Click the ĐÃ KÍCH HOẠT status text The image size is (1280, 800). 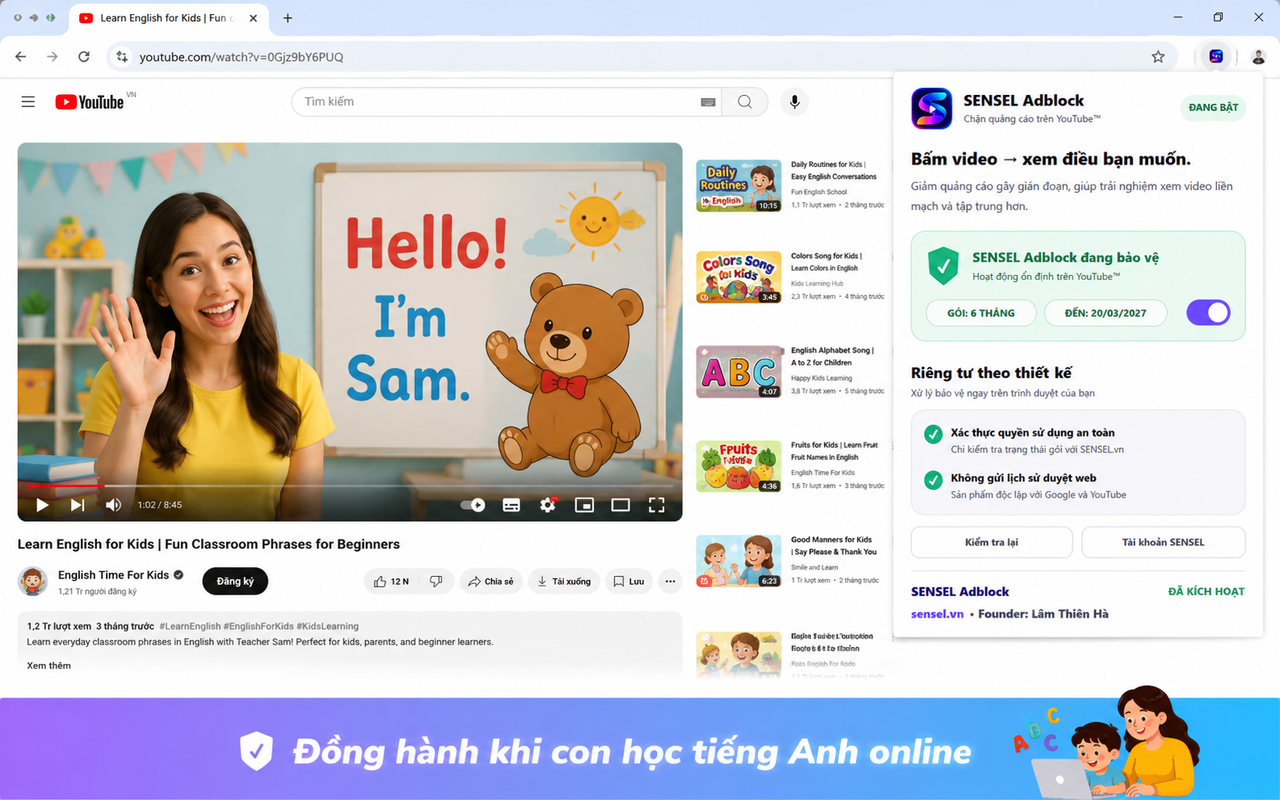1206,592
